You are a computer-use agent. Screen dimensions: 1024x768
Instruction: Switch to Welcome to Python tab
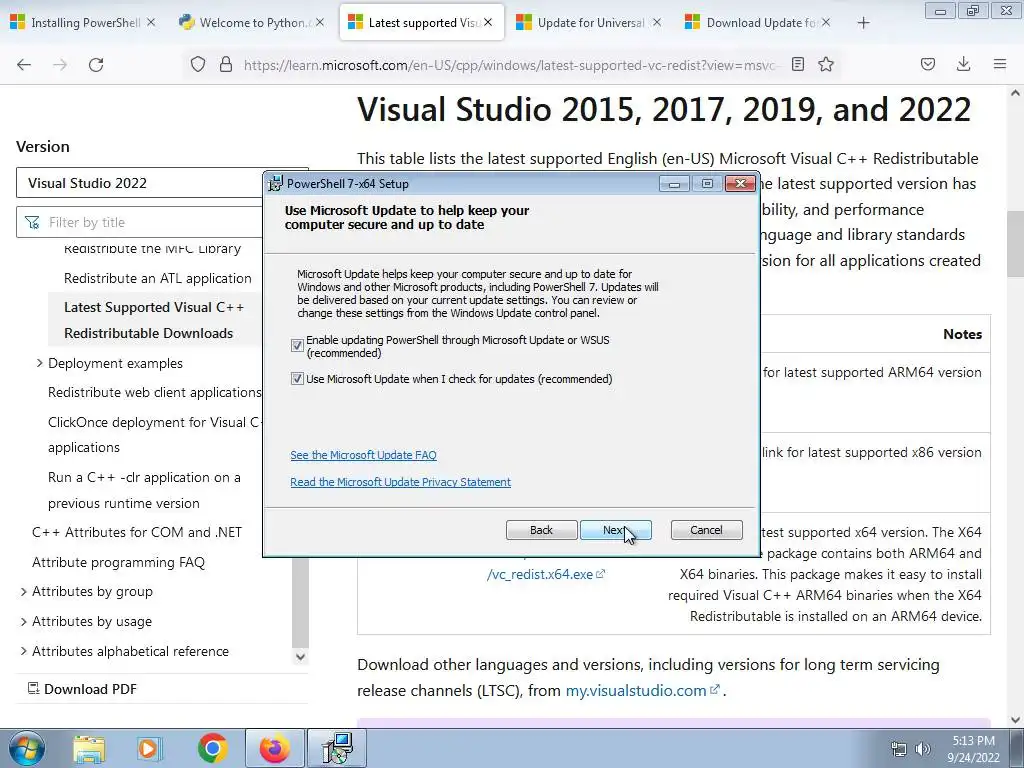coord(253,22)
